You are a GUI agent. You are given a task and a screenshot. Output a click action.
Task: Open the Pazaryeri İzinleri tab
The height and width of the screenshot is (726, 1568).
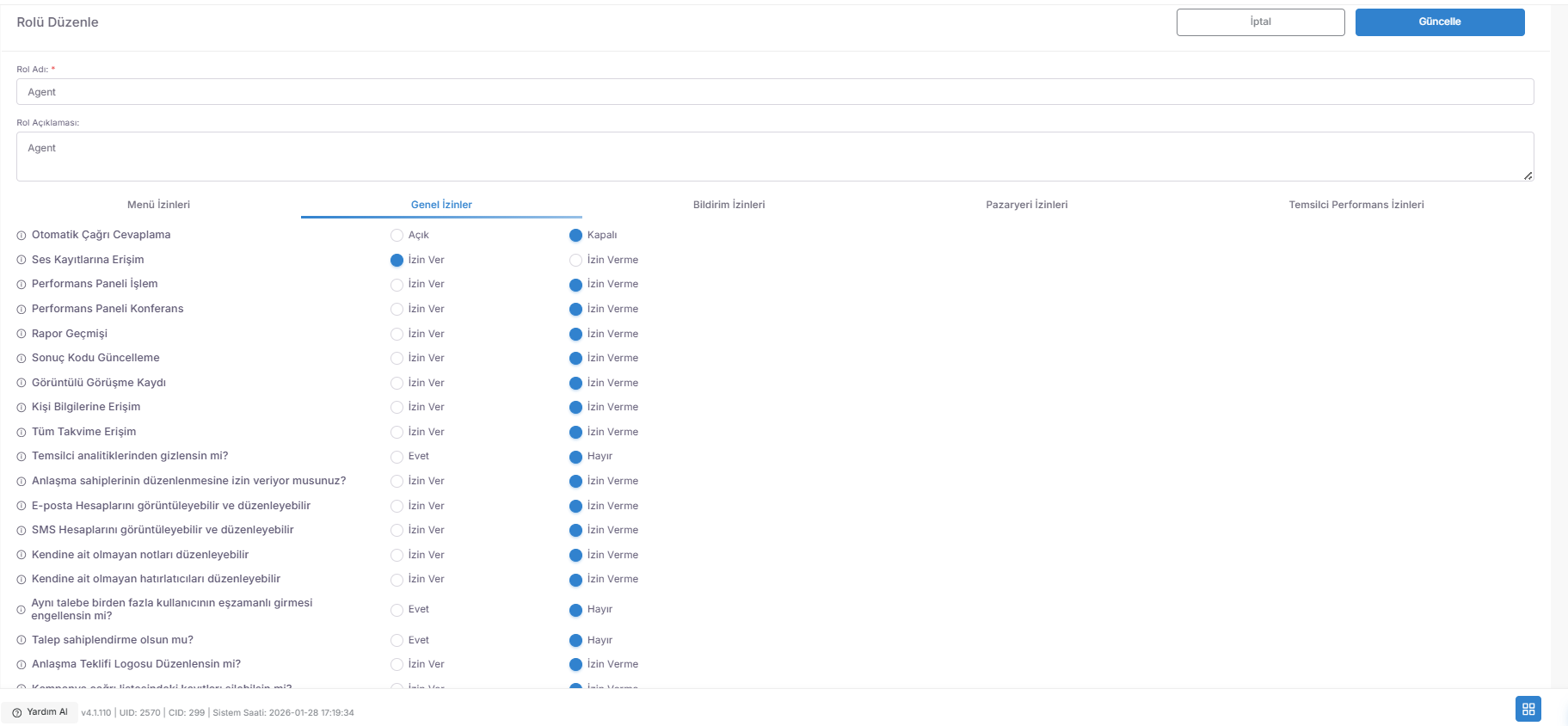pyautogui.click(x=1027, y=205)
